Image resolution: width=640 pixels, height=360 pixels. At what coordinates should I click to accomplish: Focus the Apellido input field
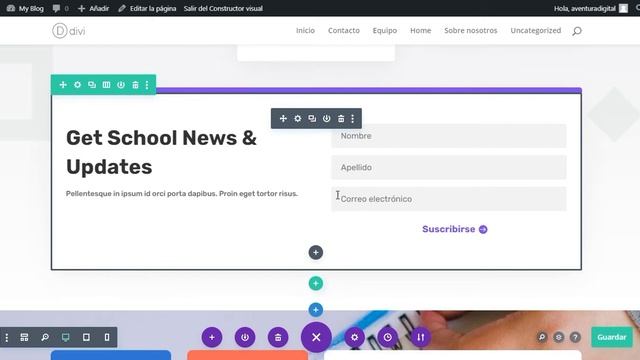[449, 167]
